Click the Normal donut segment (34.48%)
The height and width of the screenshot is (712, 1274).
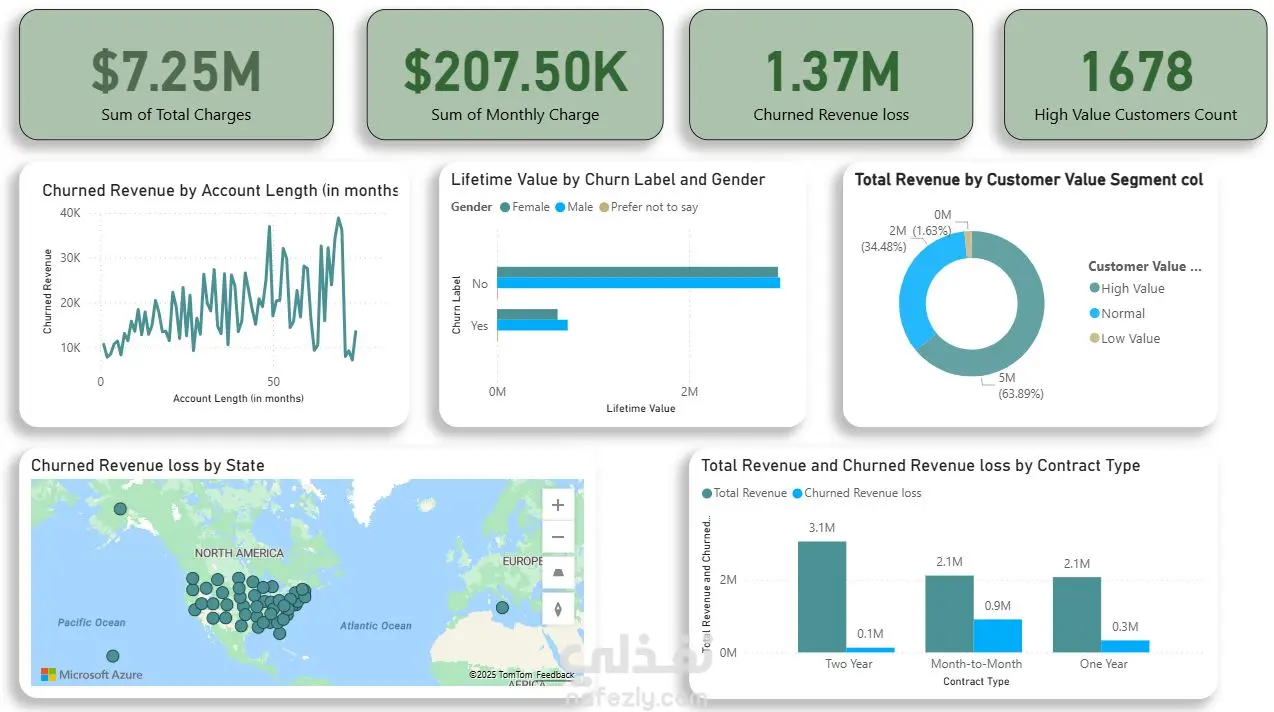[913, 290]
